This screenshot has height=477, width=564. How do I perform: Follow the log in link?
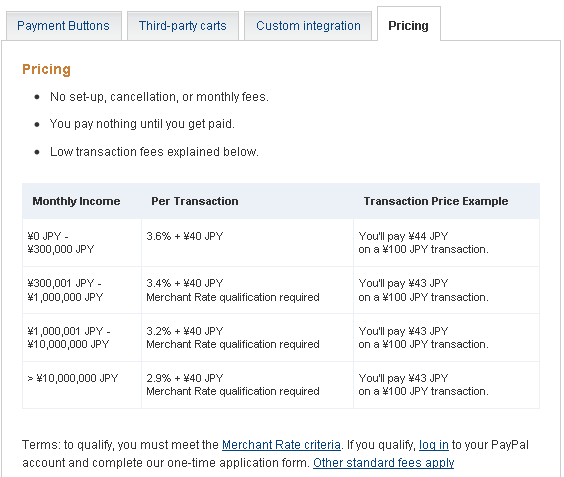point(434,445)
